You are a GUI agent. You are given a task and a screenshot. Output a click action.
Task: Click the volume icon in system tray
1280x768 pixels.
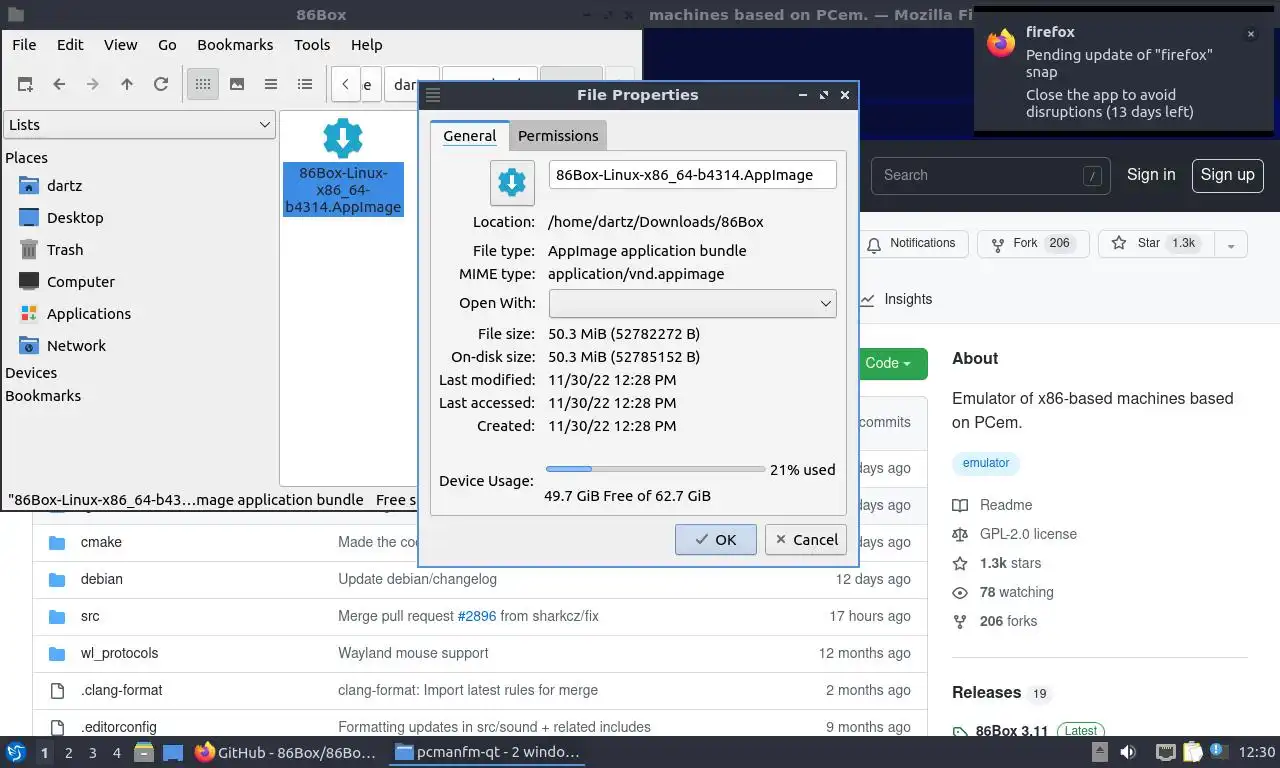[1128, 752]
